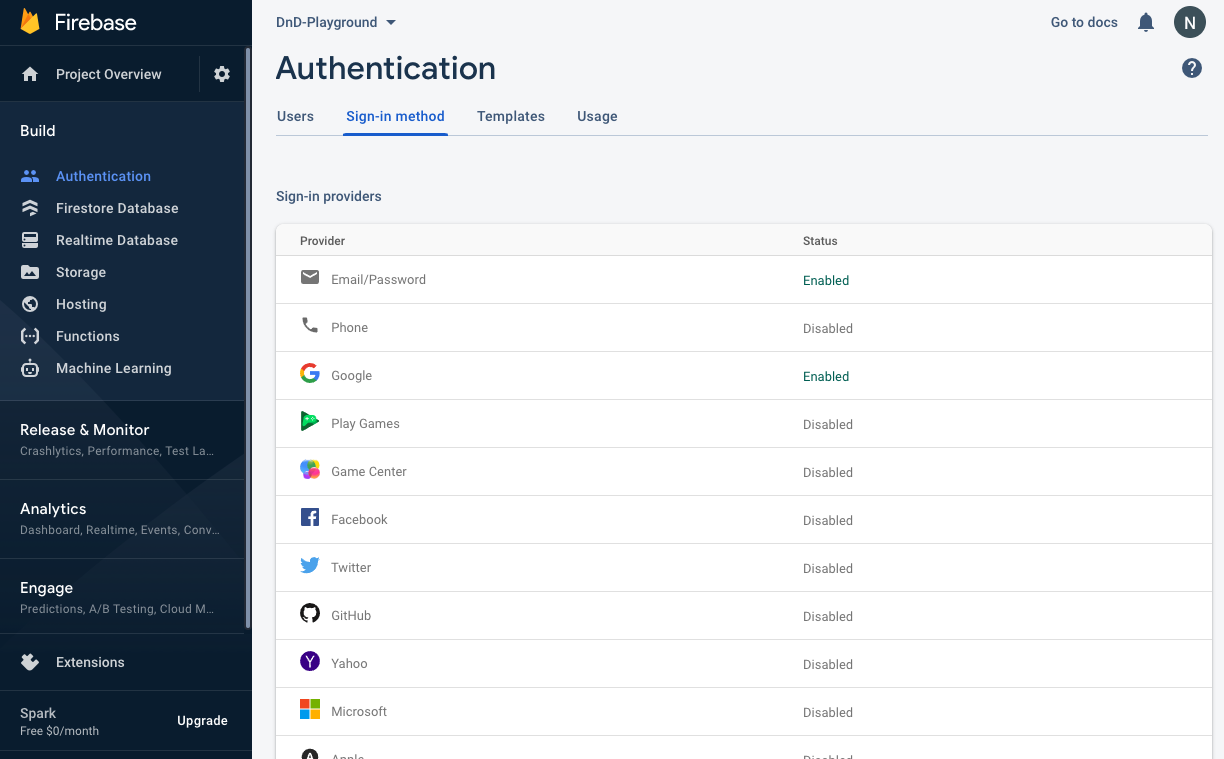Image resolution: width=1224 pixels, height=759 pixels.
Task: Click the Status column header
Action: click(x=820, y=241)
